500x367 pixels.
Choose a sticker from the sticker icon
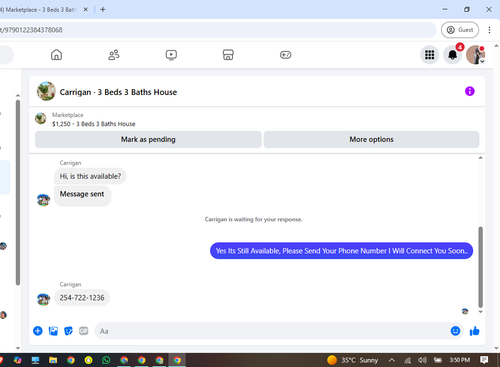point(68,331)
